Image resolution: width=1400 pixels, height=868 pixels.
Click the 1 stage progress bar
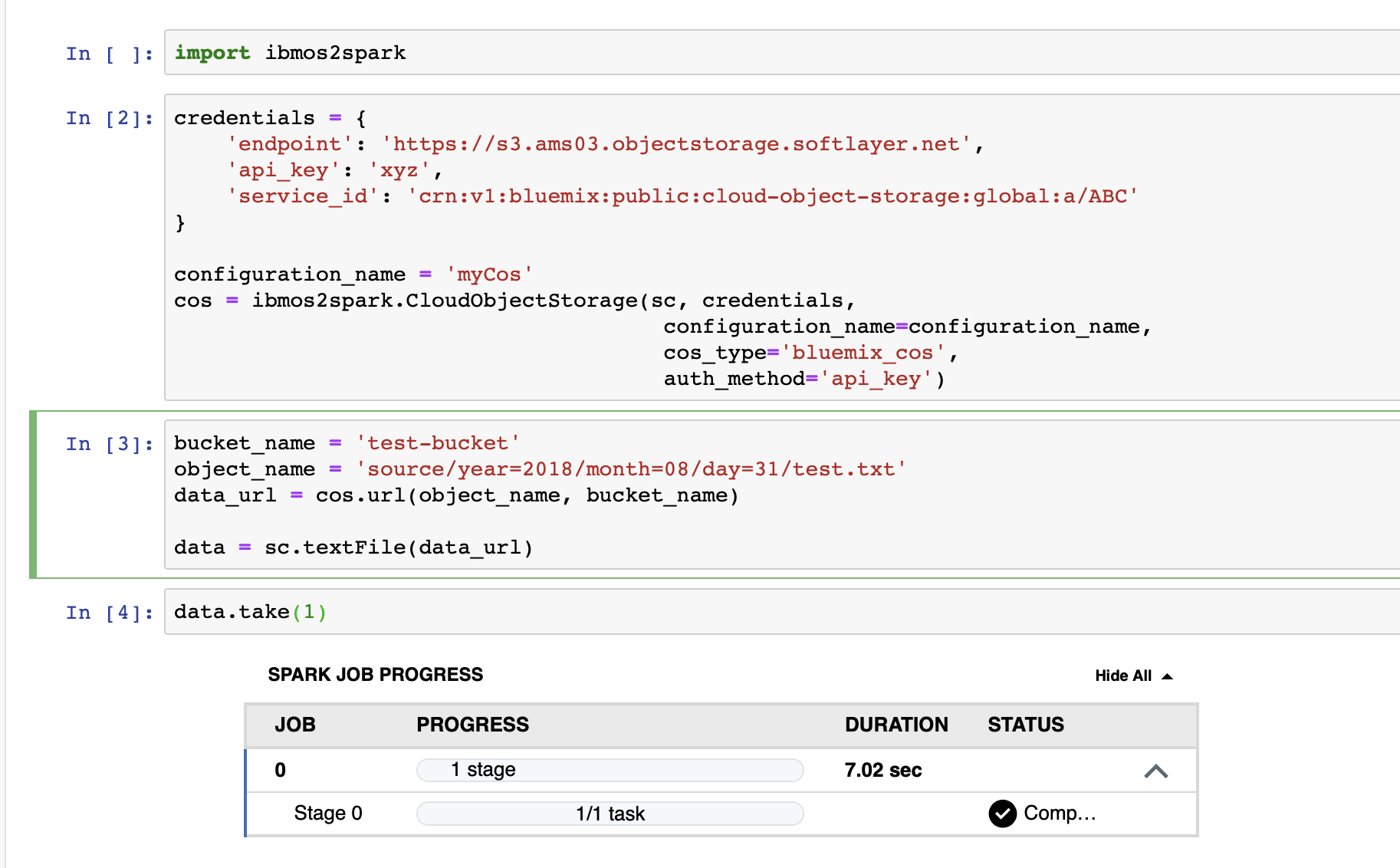[610, 770]
